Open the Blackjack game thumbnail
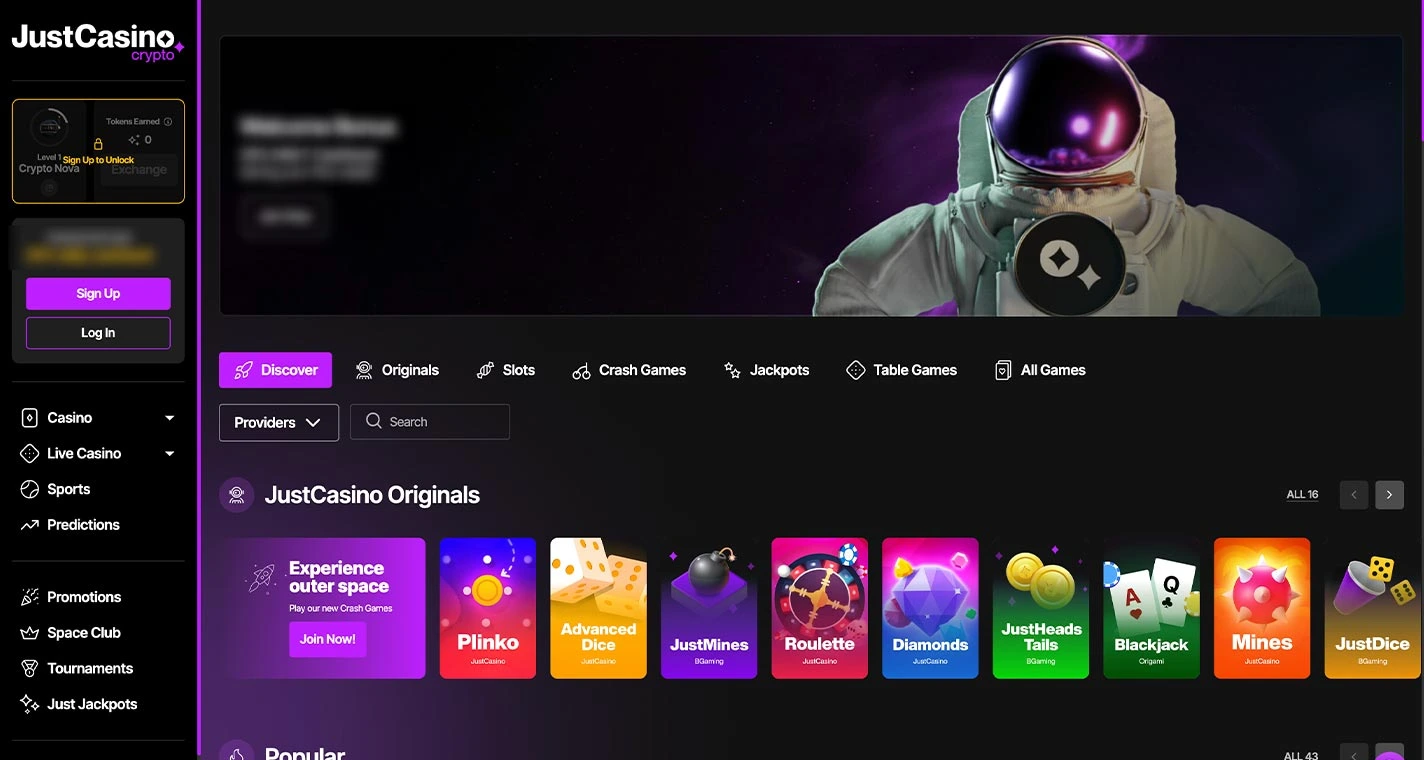 coord(1151,608)
